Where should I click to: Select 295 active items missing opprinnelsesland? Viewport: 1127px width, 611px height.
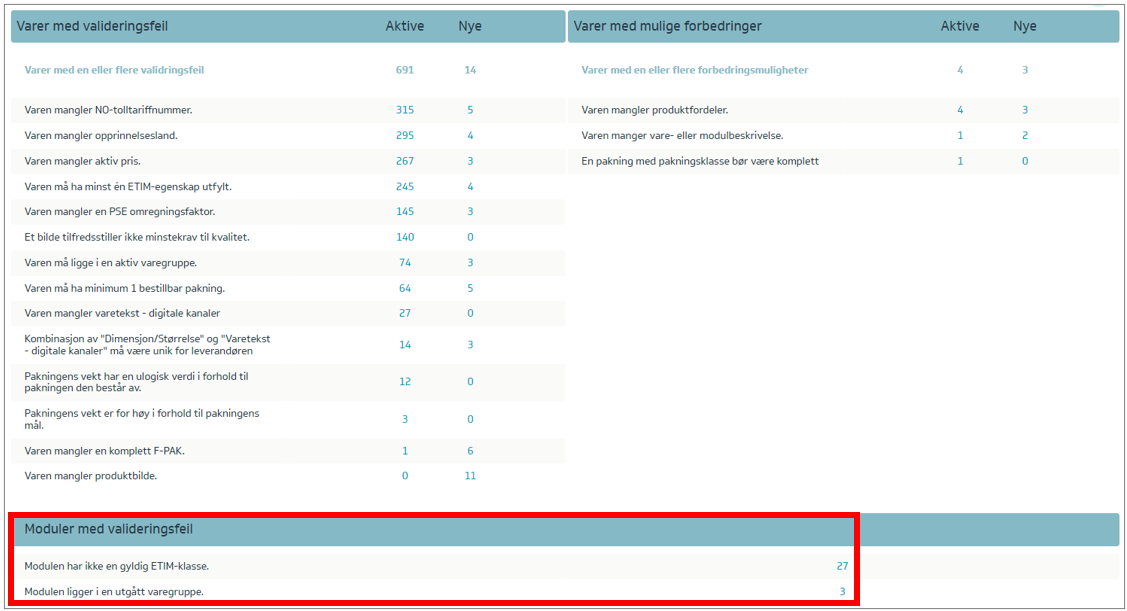point(404,135)
